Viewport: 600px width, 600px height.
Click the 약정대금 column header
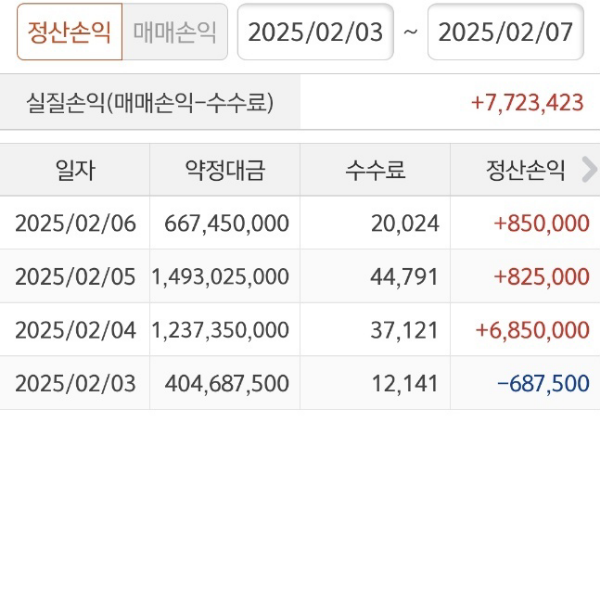[x=225, y=170]
